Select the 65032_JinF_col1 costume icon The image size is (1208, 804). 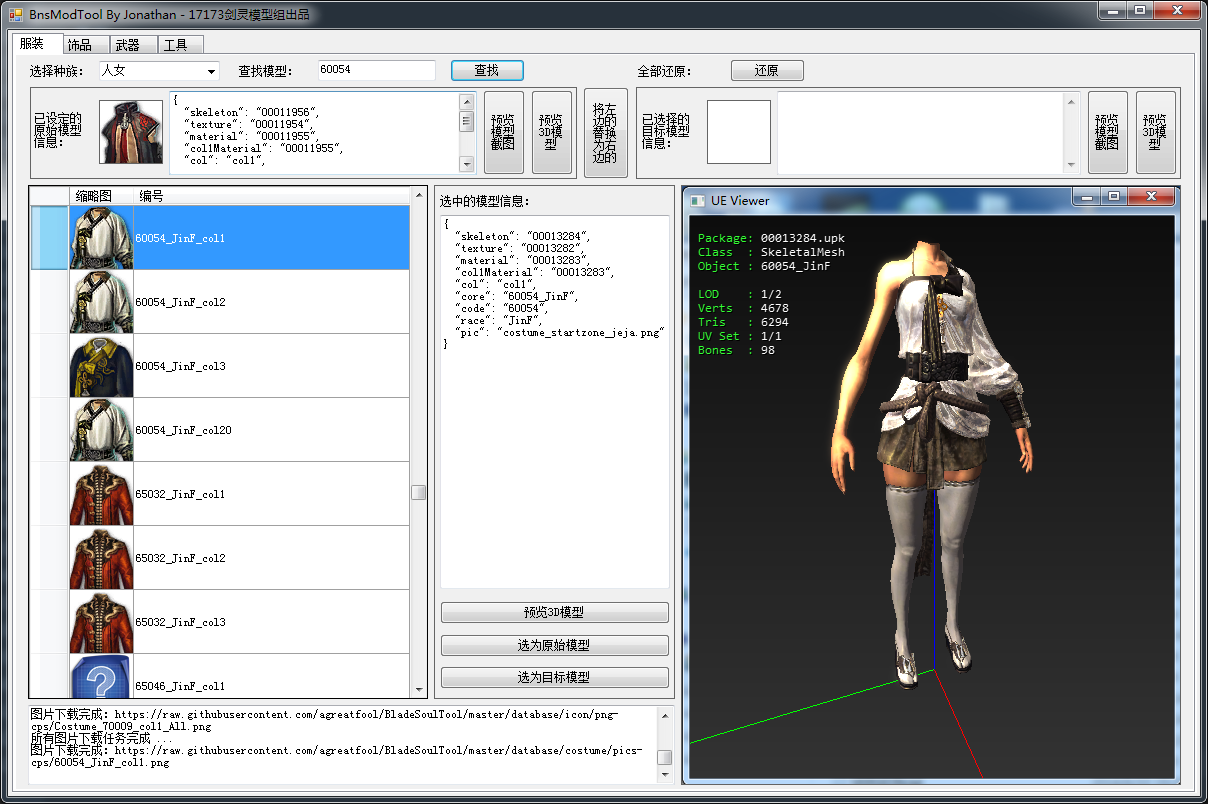pos(101,494)
